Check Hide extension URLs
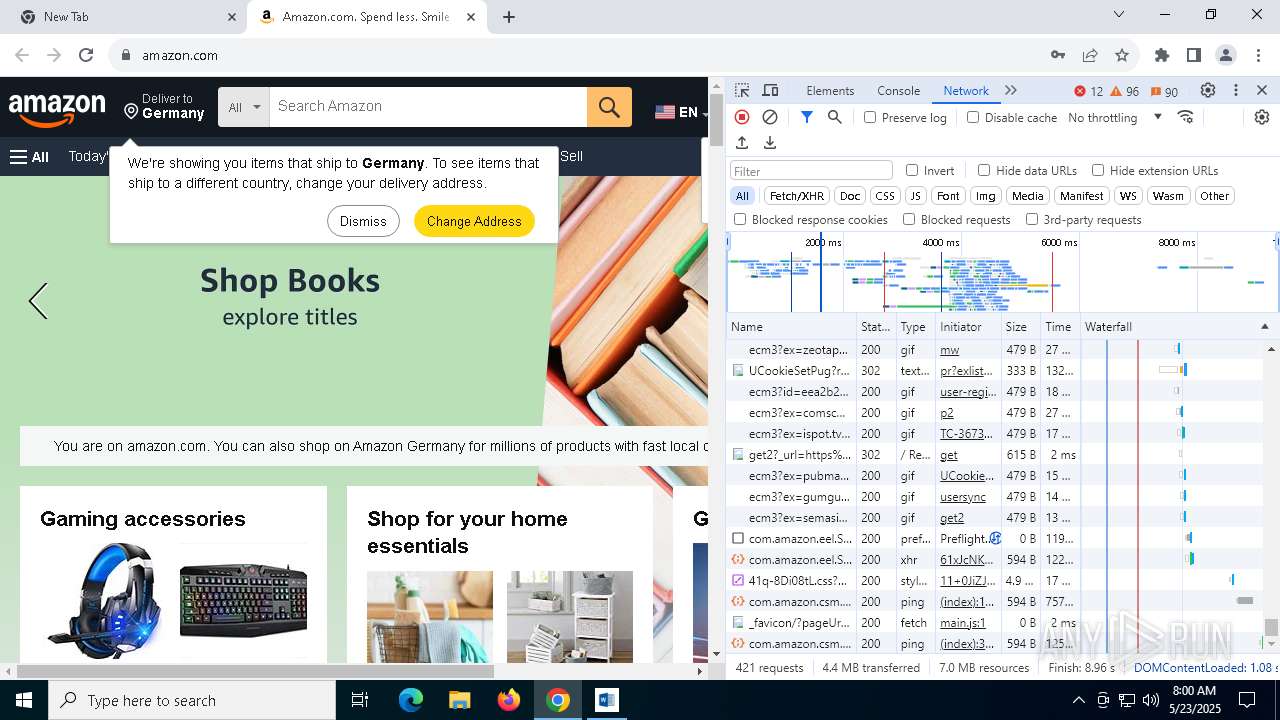This screenshot has height=720, width=1280. point(1098,170)
